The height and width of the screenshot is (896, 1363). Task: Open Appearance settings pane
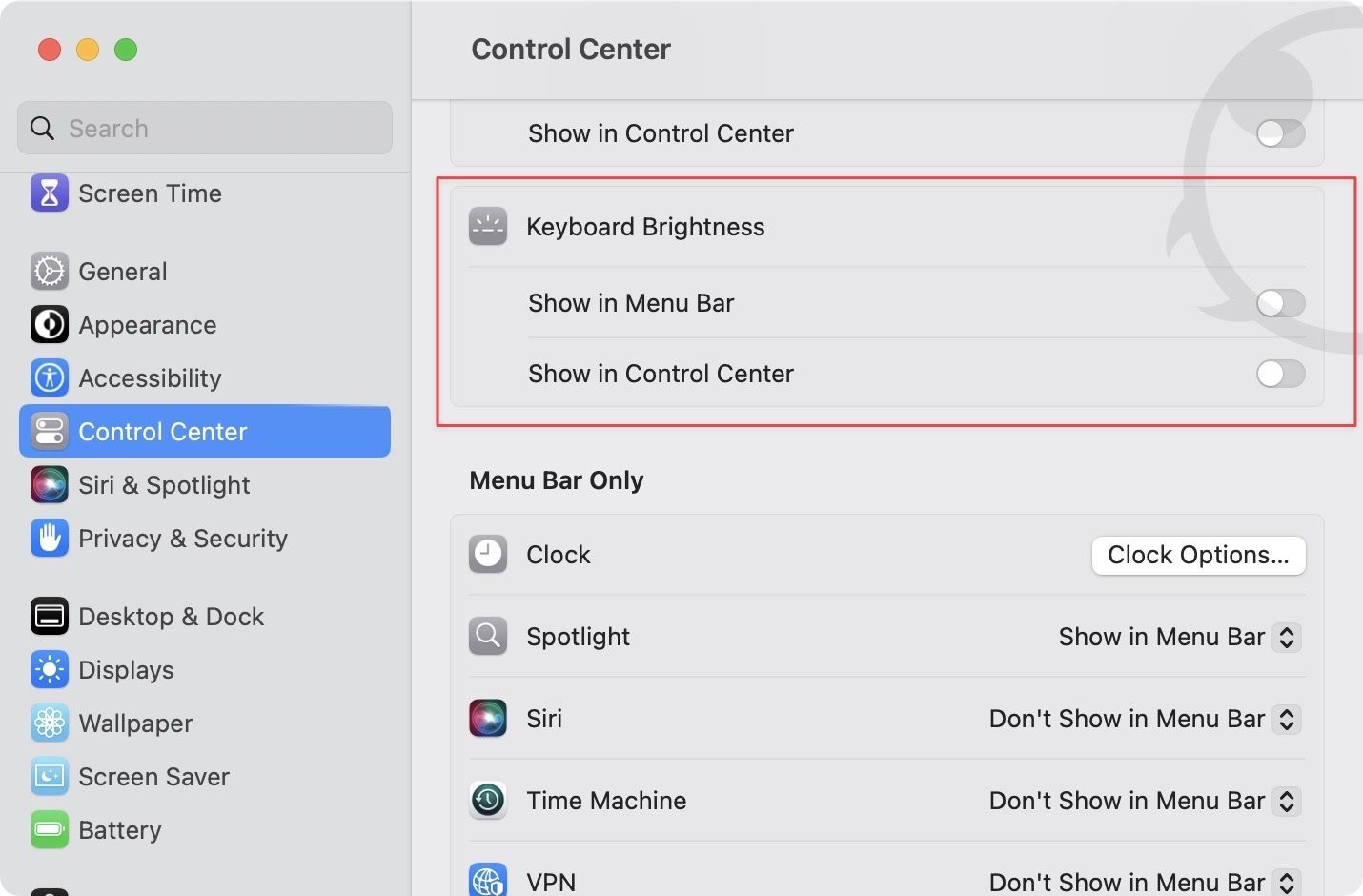point(205,325)
